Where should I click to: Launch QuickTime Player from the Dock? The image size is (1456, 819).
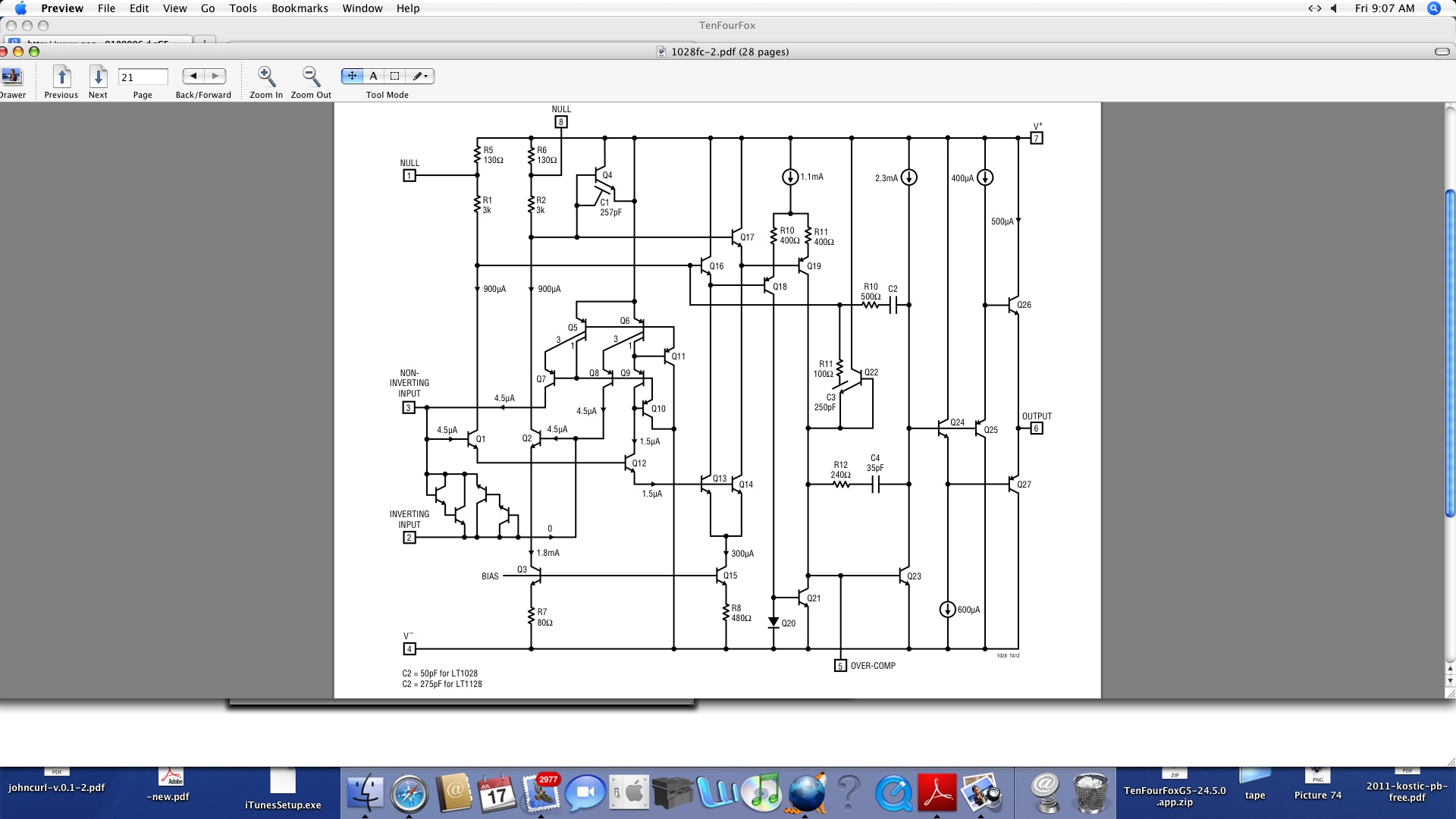(x=893, y=793)
